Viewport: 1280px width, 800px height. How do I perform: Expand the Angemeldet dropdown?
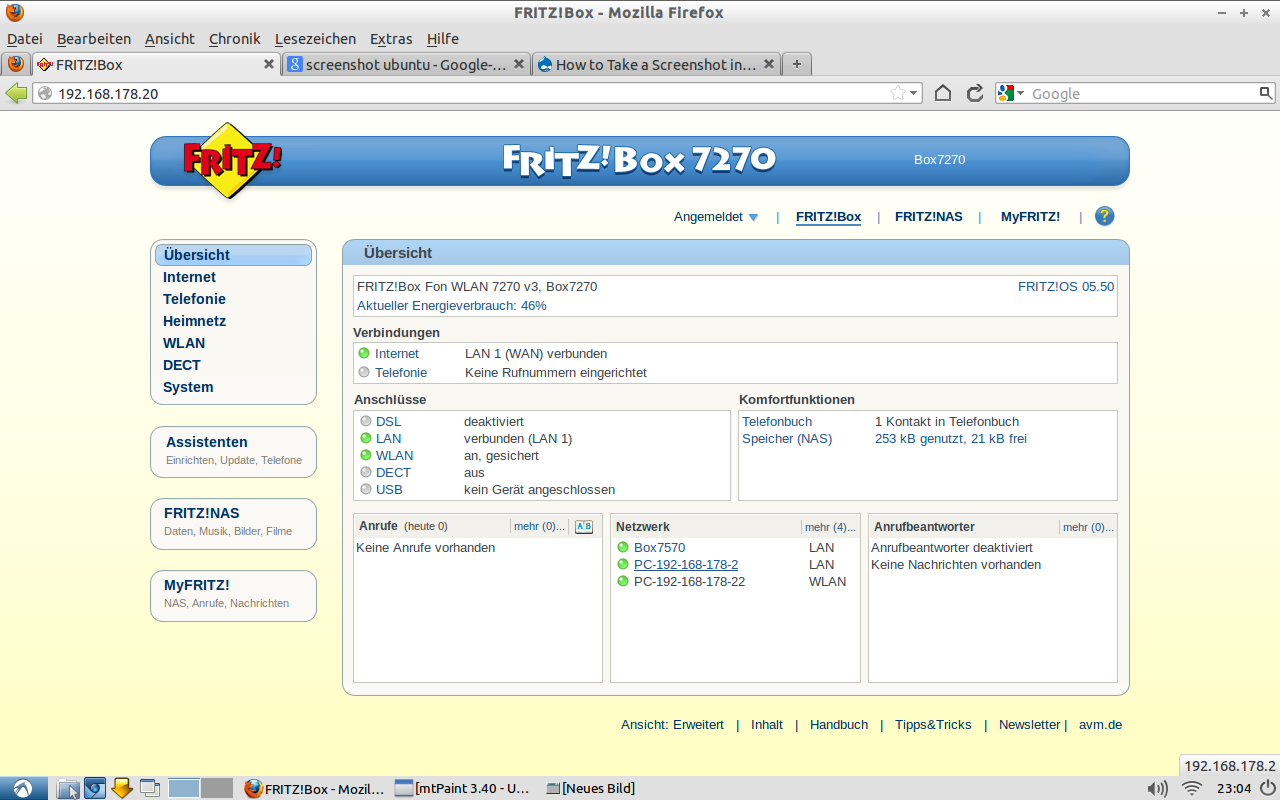tap(716, 217)
